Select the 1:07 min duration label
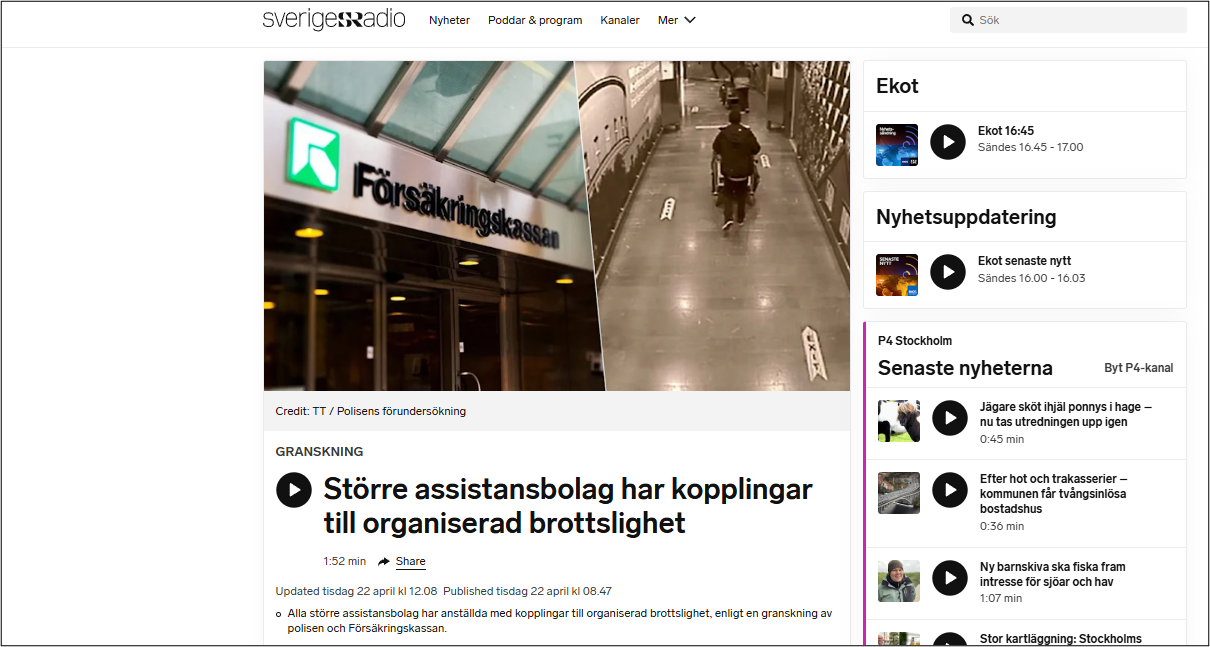1210x647 pixels. [1001, 598]
